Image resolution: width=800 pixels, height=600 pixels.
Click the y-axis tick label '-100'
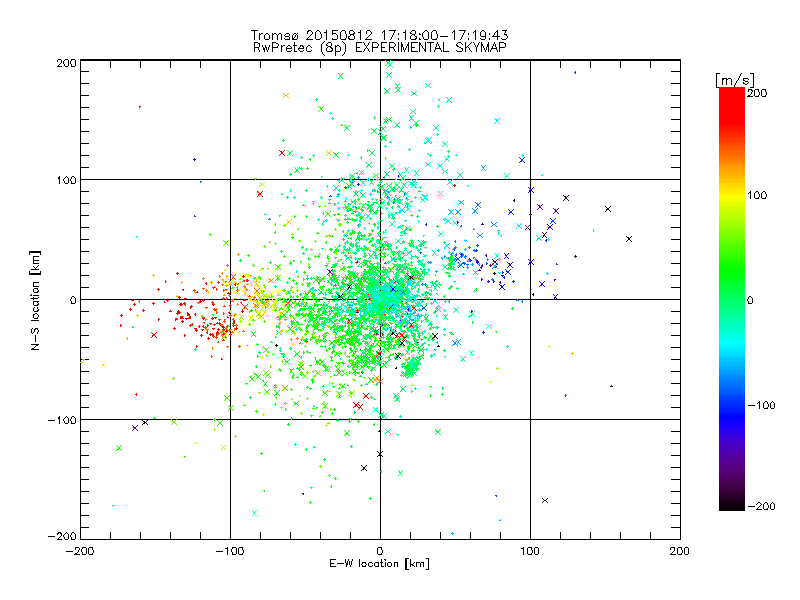[x=62, y=420]
